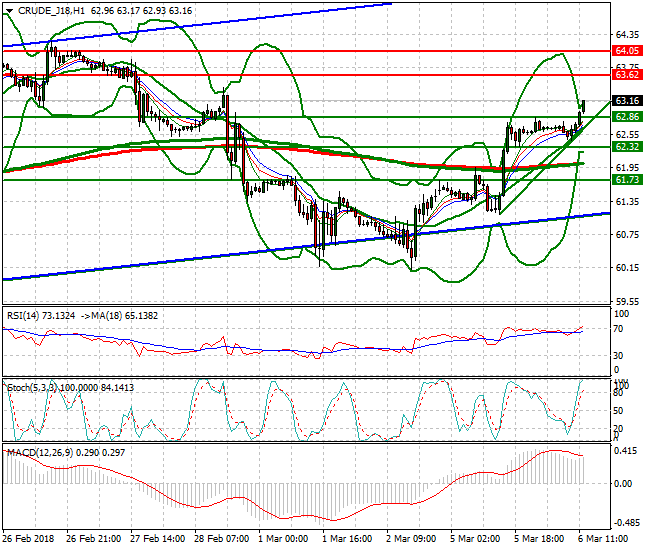
Task: Click the 5 Mar 18:00 time label
Action: coord(539,539)
